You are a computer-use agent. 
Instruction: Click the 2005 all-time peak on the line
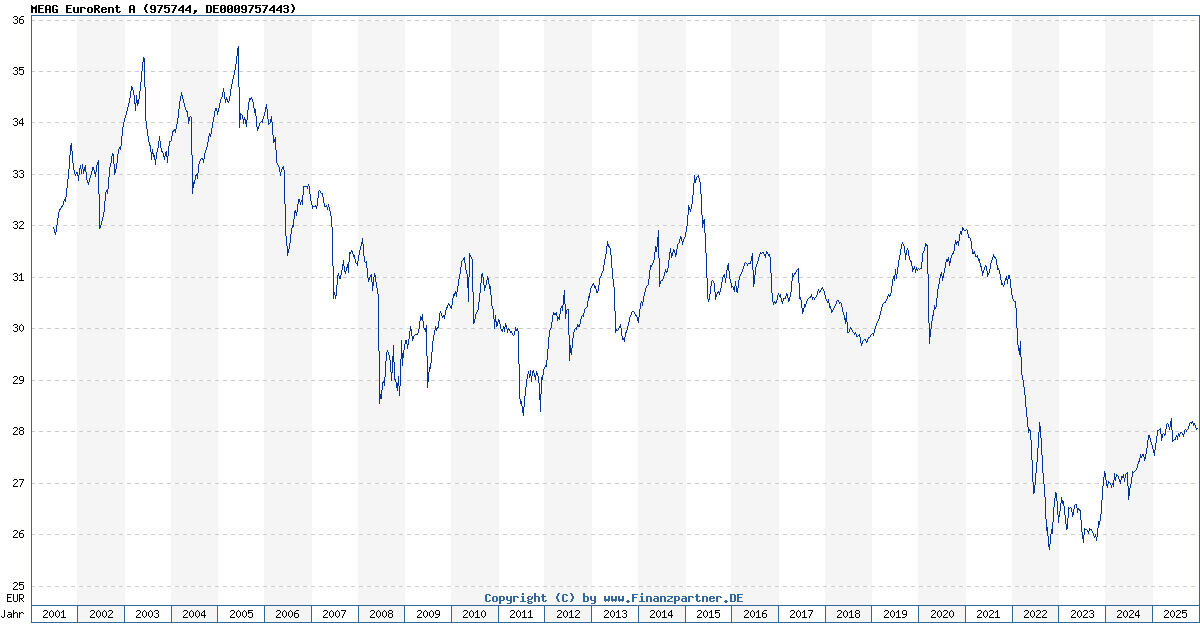237,46
